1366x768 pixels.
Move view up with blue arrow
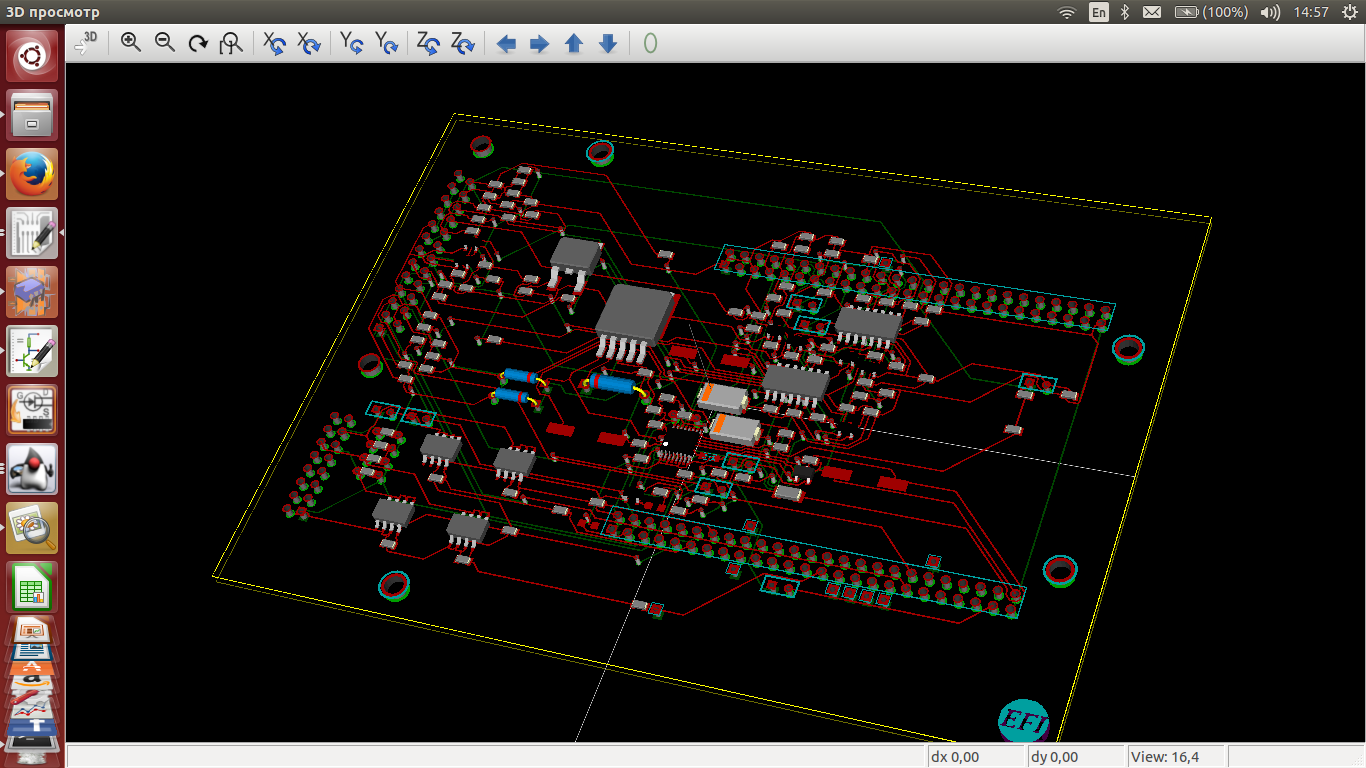(x=574, y=44)
